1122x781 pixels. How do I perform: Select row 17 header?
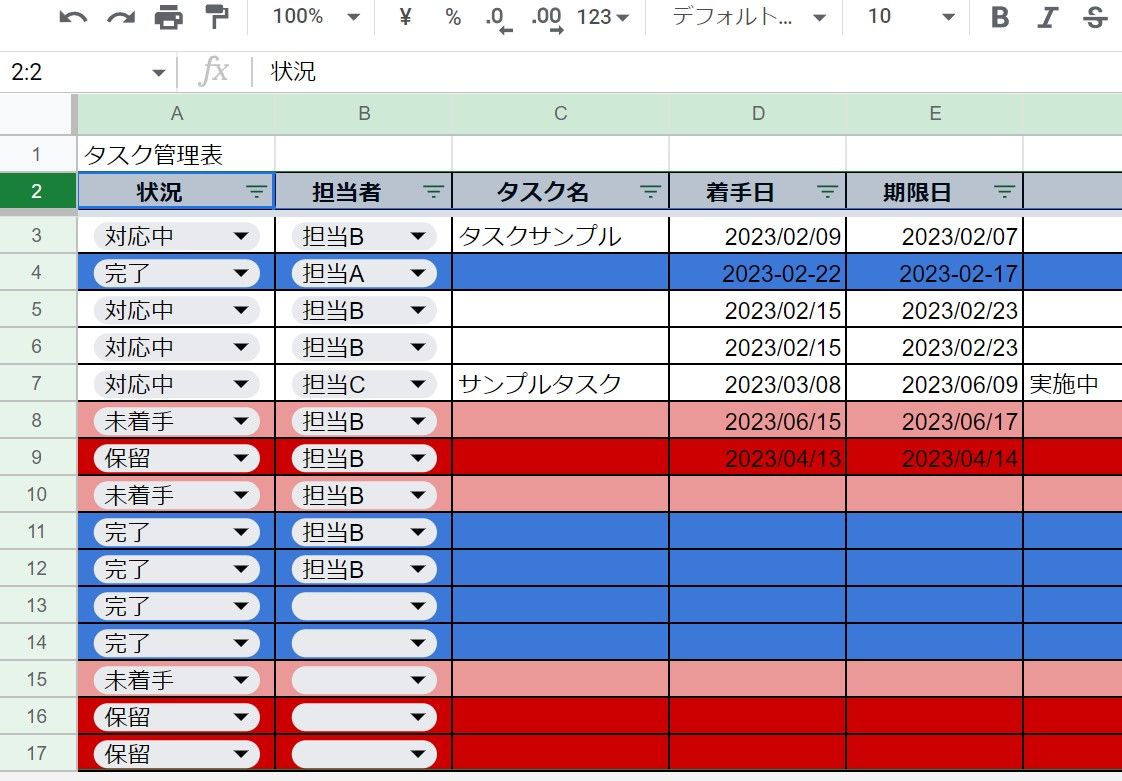click(x=37, y=753)
